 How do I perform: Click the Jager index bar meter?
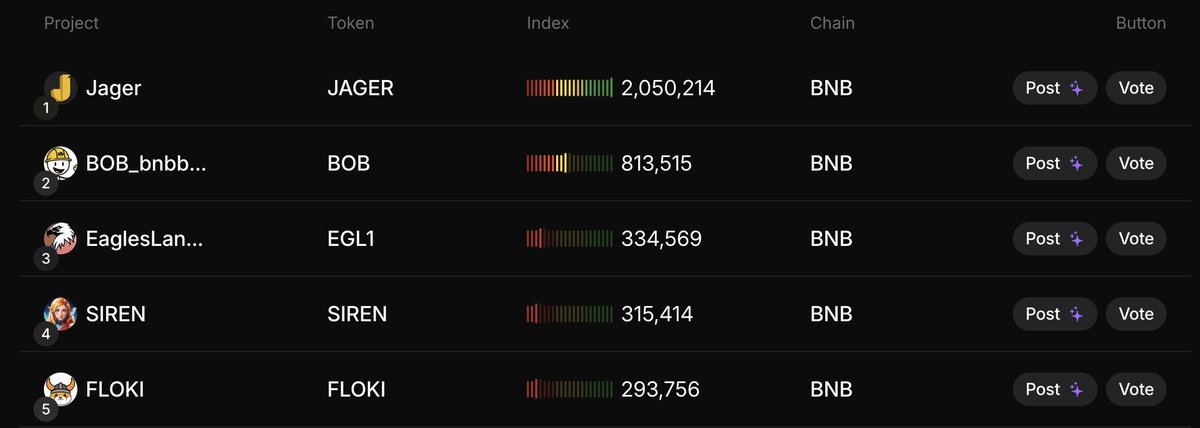point(570,88)
